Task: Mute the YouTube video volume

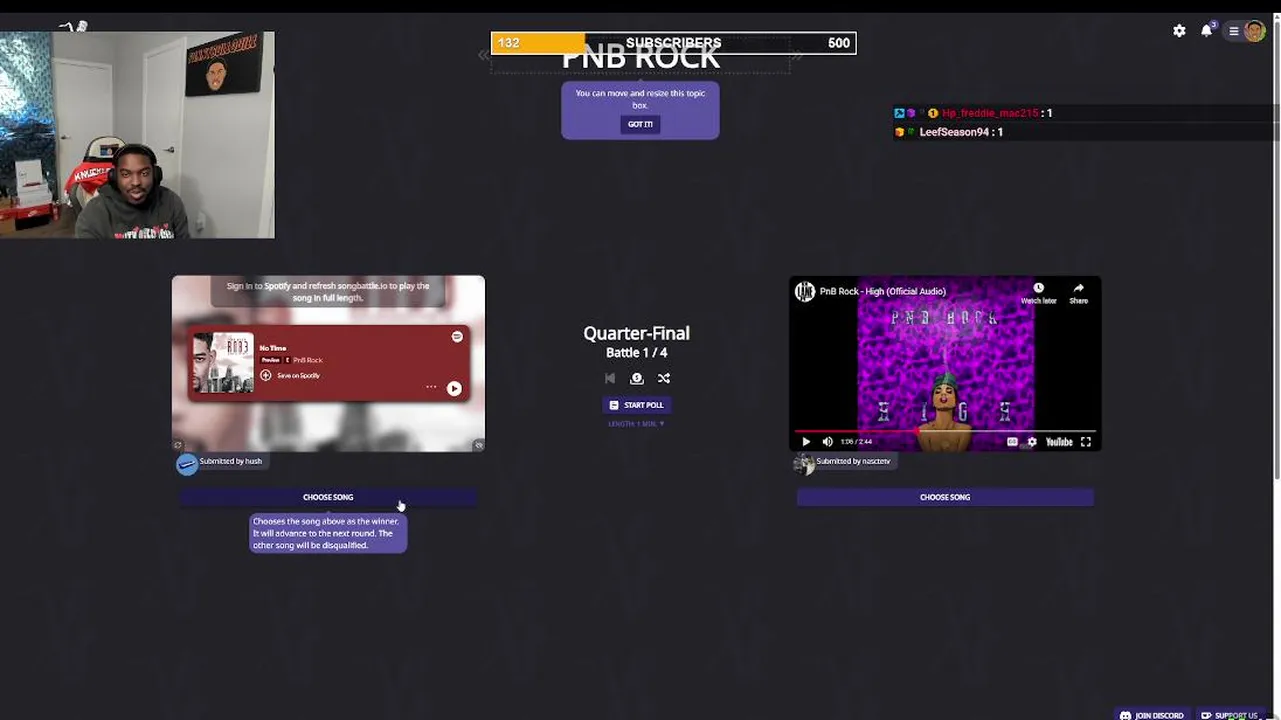Action: click(827, 442)
